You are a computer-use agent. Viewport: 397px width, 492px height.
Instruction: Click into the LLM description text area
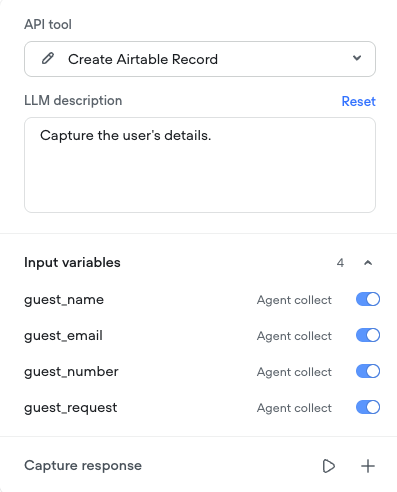[200, 165]
